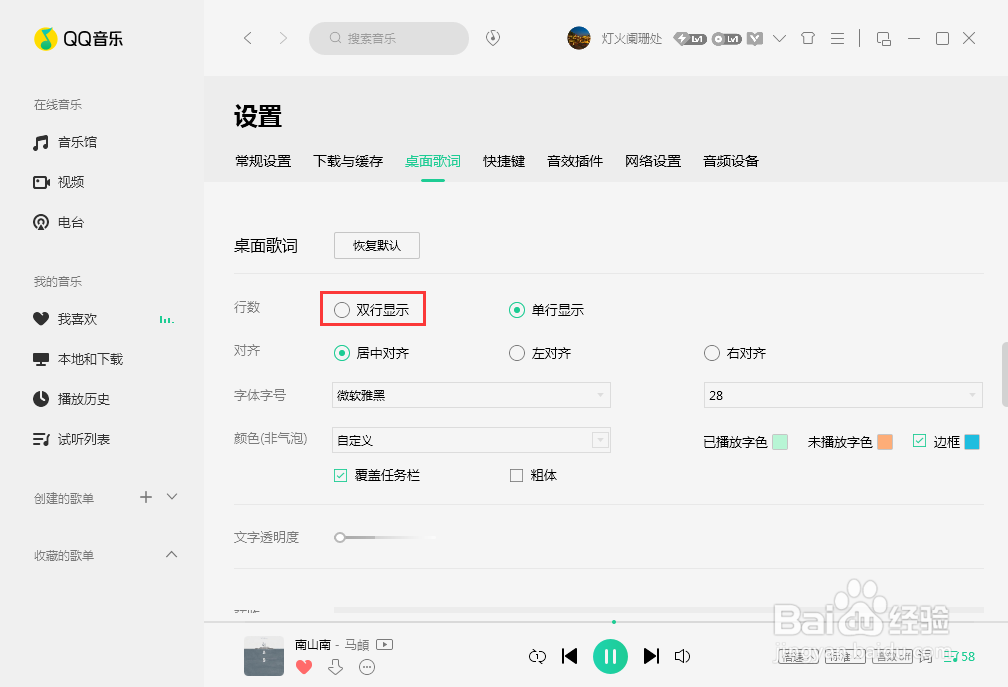This screenshot has height=687, width=1008.
Task: Open the font size 28 dropdown
Action: click(843, 395)
